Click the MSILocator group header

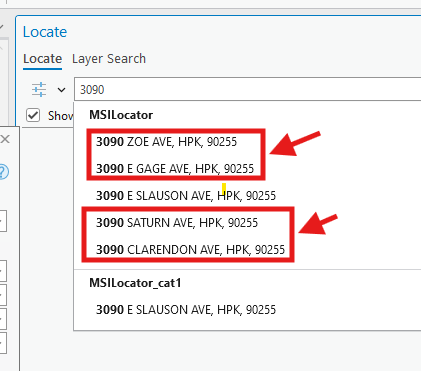click(x=121, y=115)
